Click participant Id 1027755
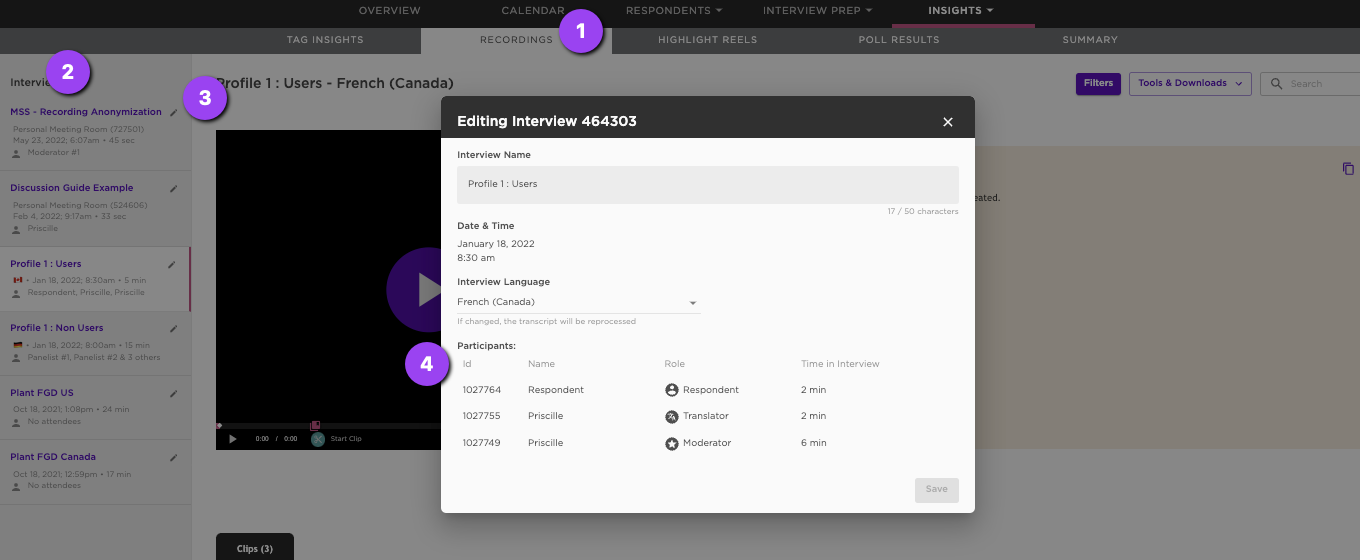1360x560 pixels. (482, 416)
